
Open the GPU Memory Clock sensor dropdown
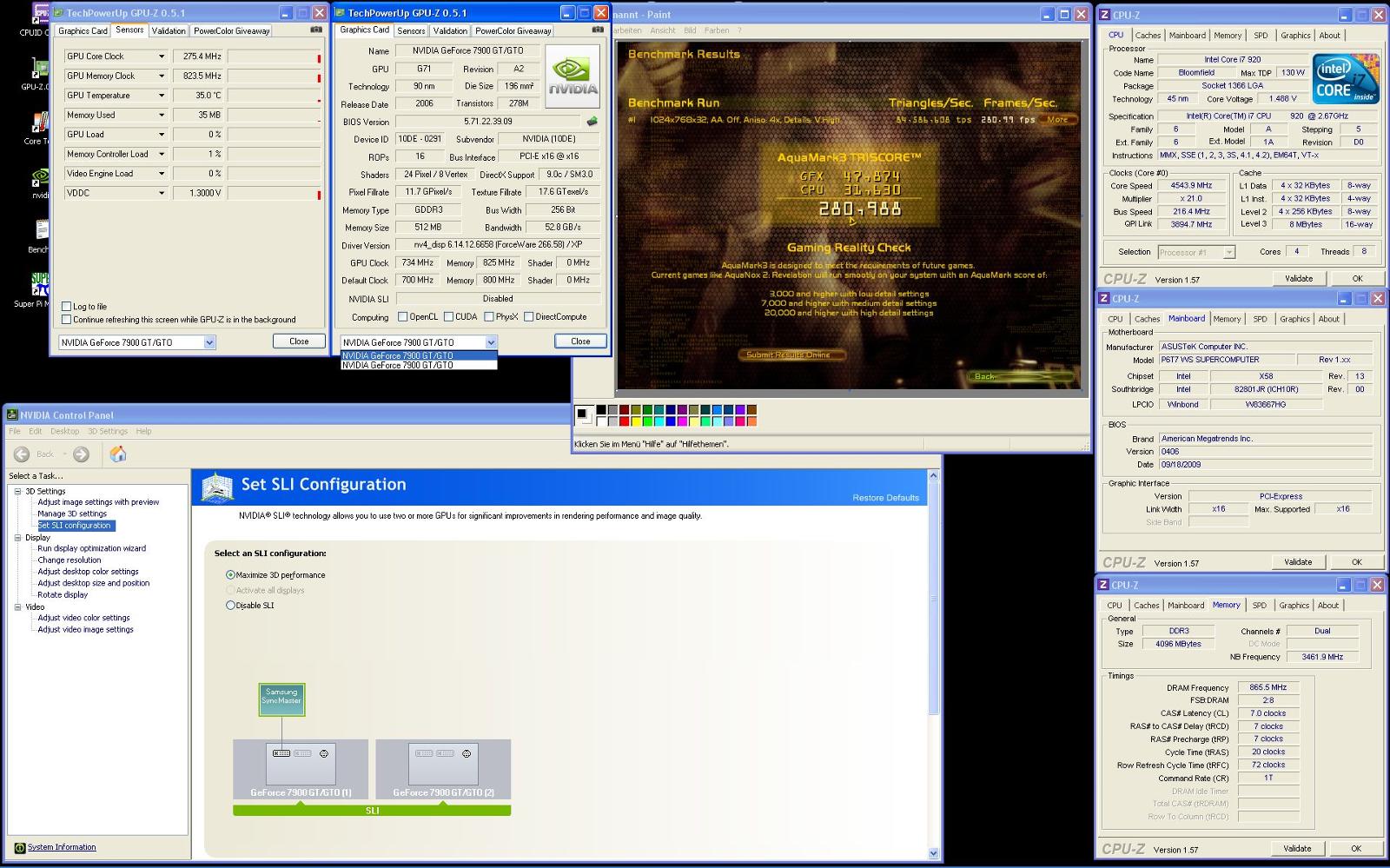coord(161,76)
